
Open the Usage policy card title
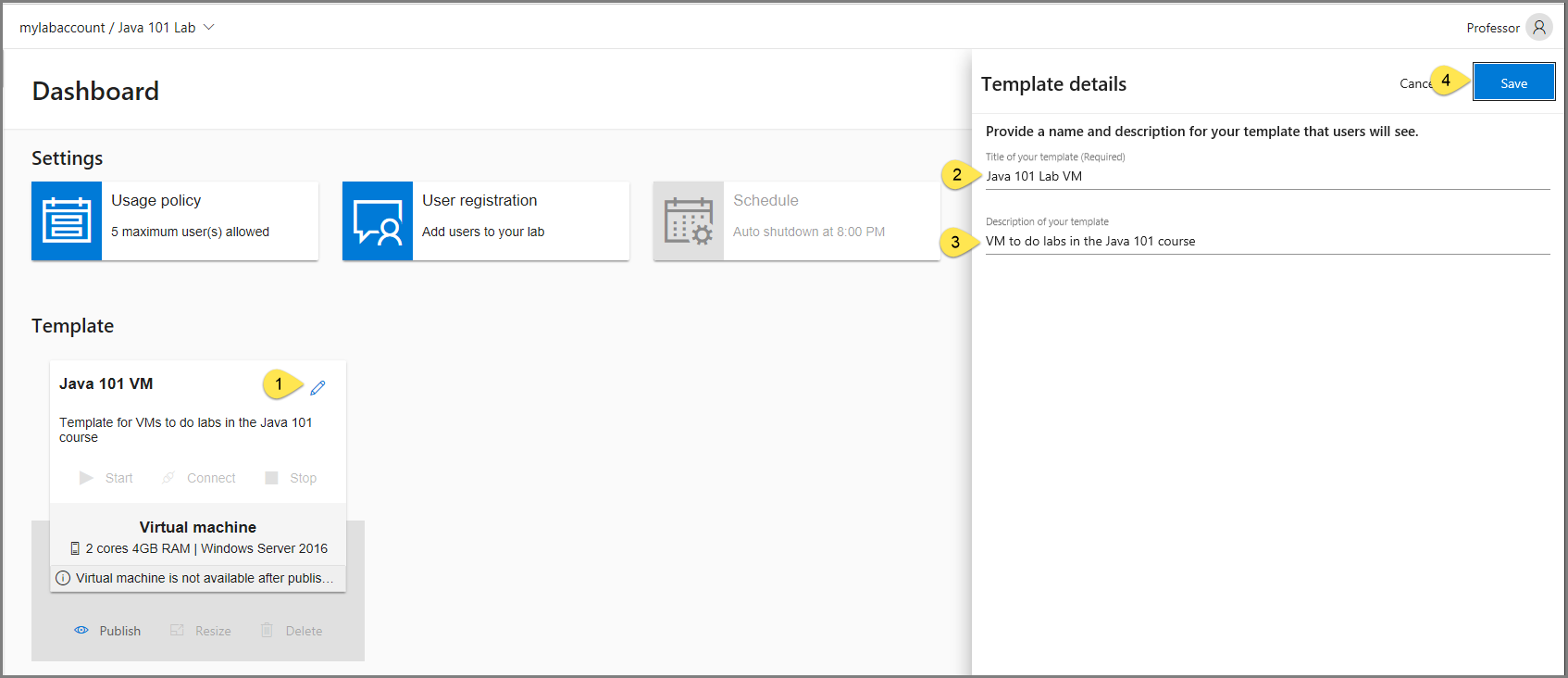(x=156, y=200)
